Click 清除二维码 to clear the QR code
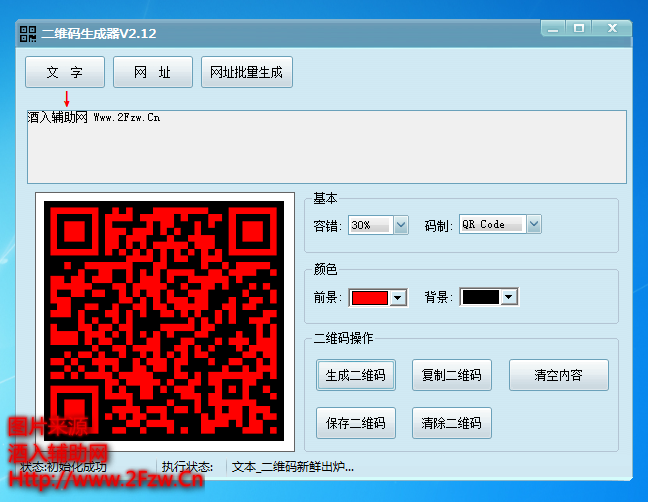Viewport: 648px width, 502px height. point(452,423)
